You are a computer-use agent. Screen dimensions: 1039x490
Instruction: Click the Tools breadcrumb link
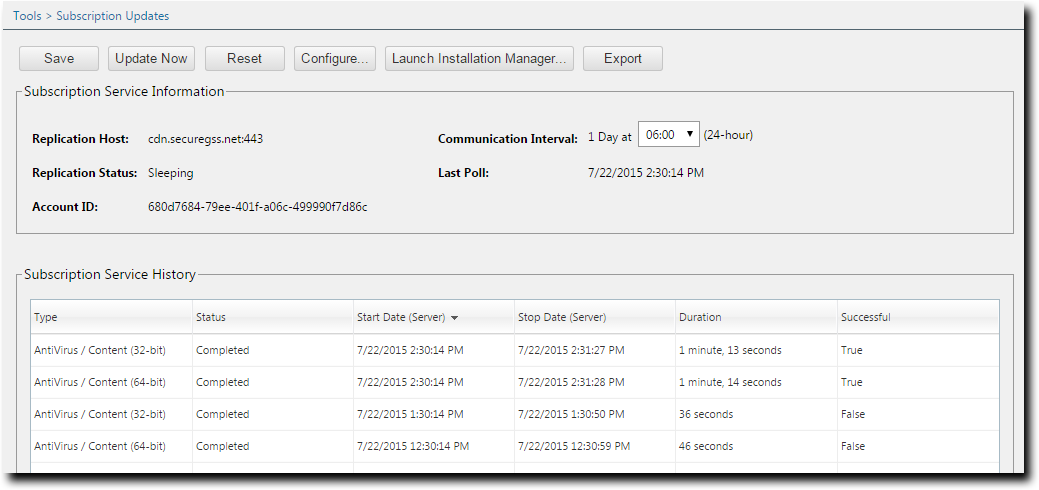(28, 16)
